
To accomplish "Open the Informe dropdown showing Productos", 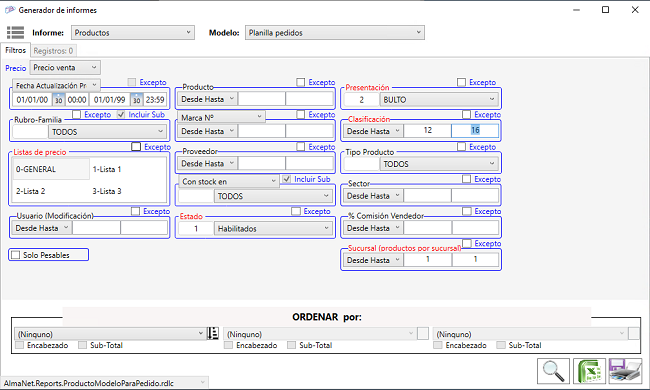I will coord(133,32).
